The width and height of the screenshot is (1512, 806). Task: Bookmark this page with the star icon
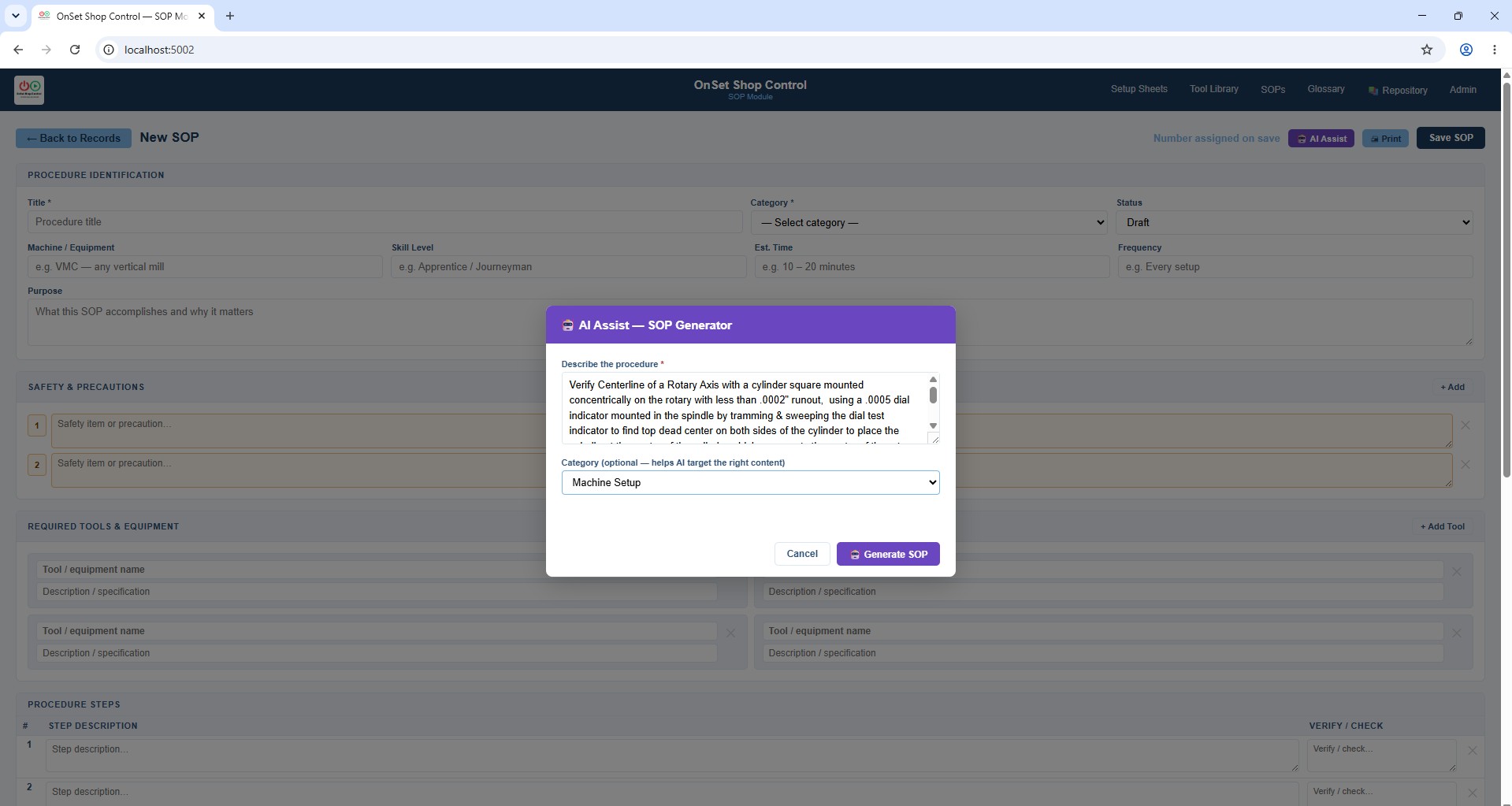1426,50
